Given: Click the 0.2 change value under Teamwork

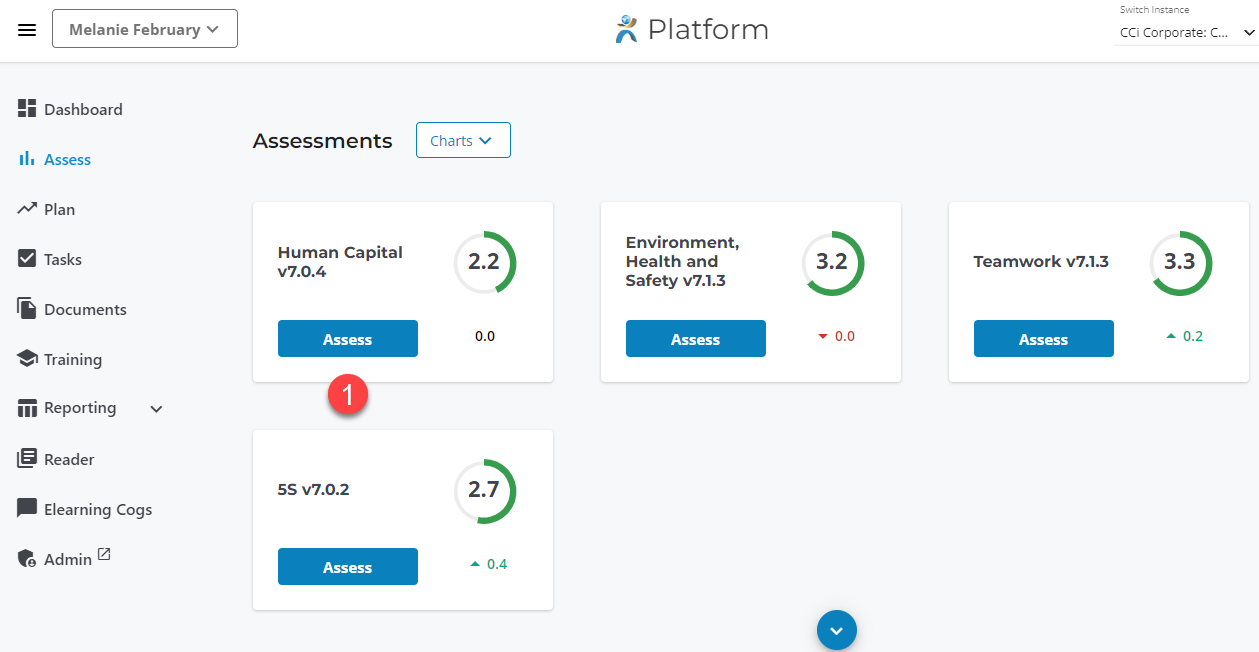Looking at the screenshot, I should click(x=1193, y=336).
